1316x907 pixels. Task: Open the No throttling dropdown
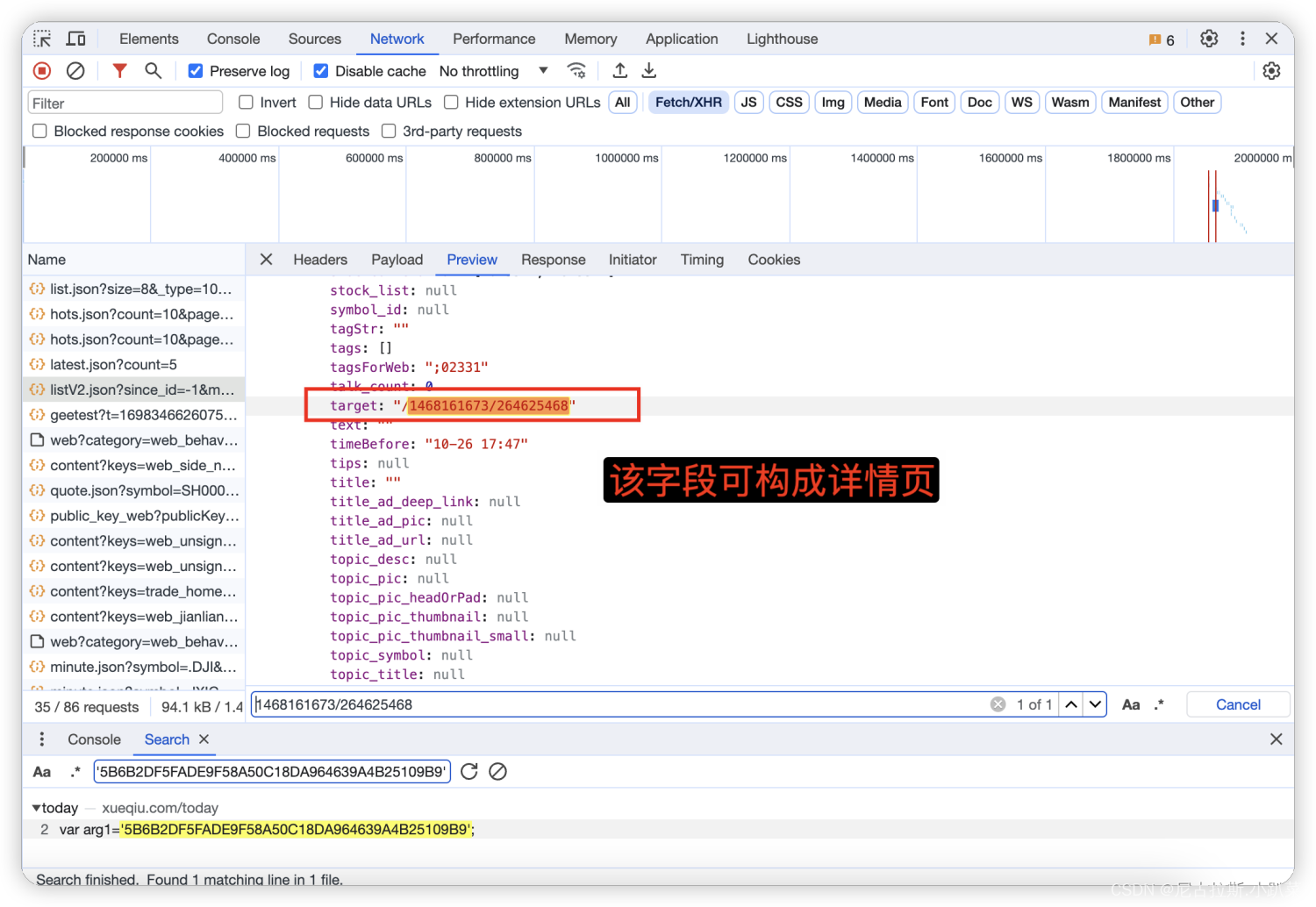494,71
